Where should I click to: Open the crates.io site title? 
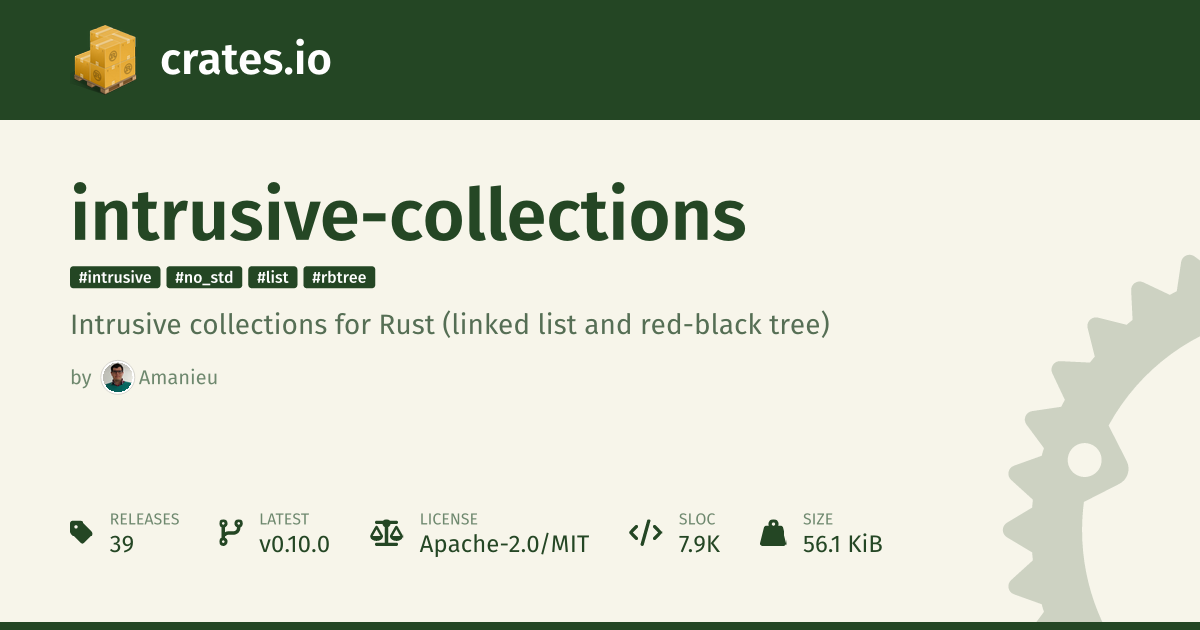[245, 60]
